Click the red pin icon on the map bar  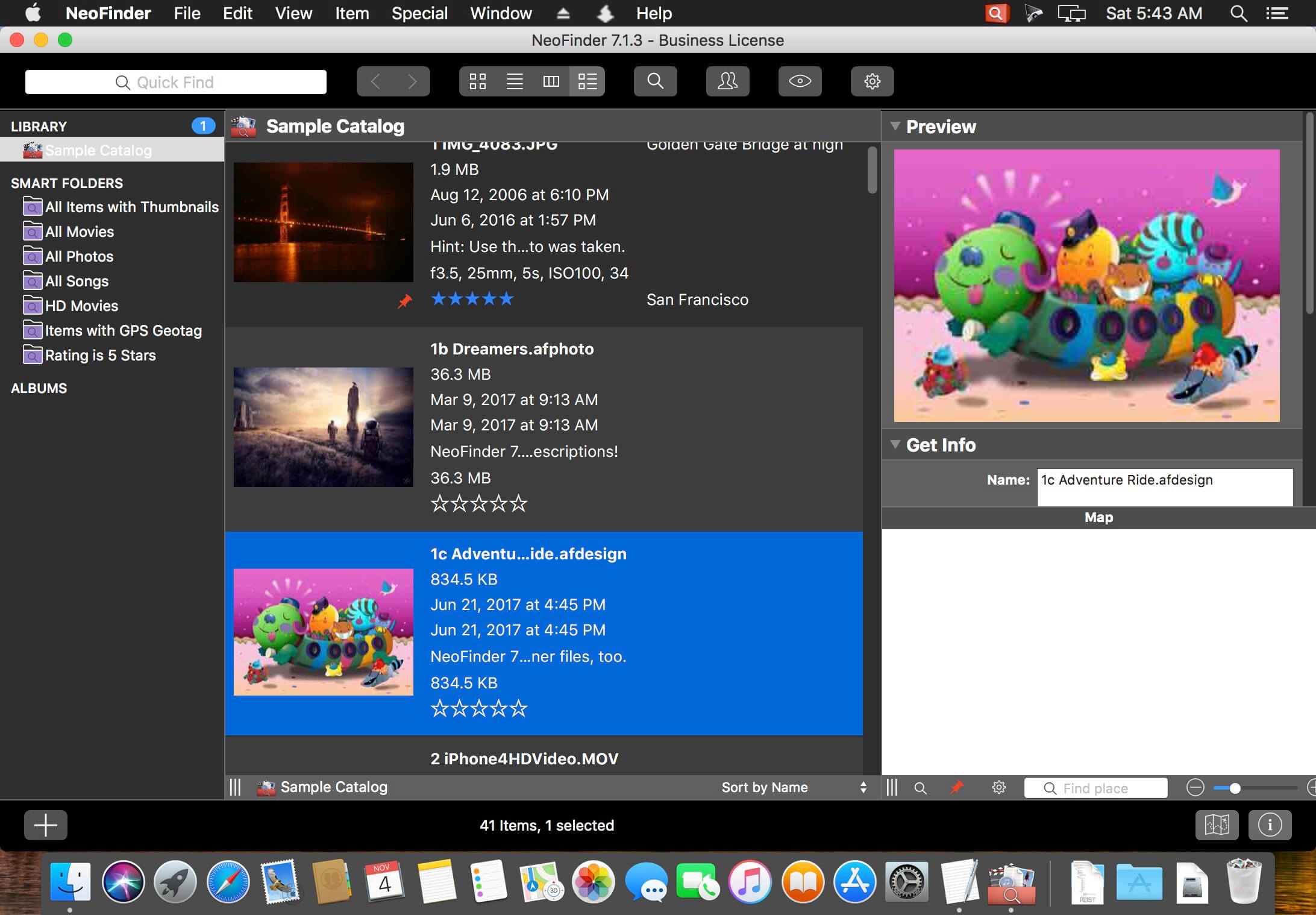pyautogui.click(x=957, y=787)
